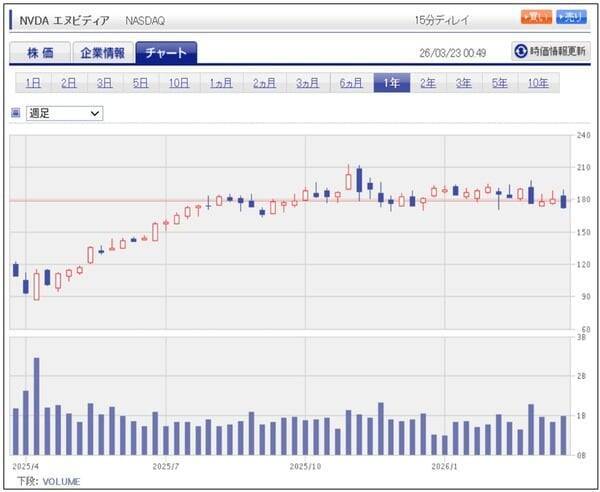The height and width of the screenshot is (492, 600).
Task: Click the 時価情報更新 refresh button
Action: [551, 51]
